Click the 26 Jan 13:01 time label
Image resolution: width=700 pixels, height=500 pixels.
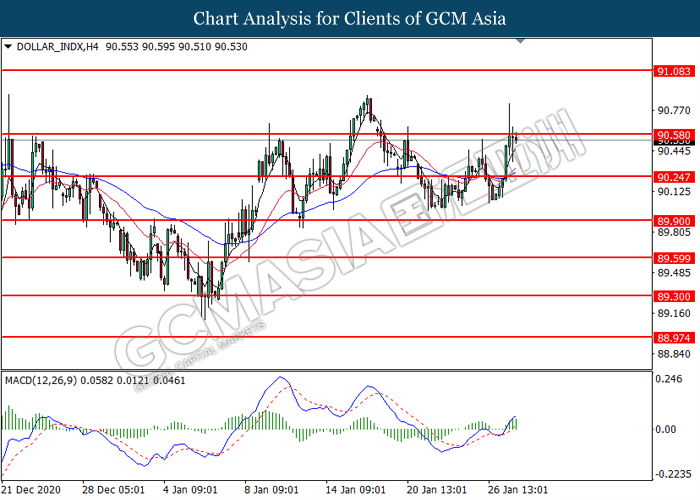[517, 490]
